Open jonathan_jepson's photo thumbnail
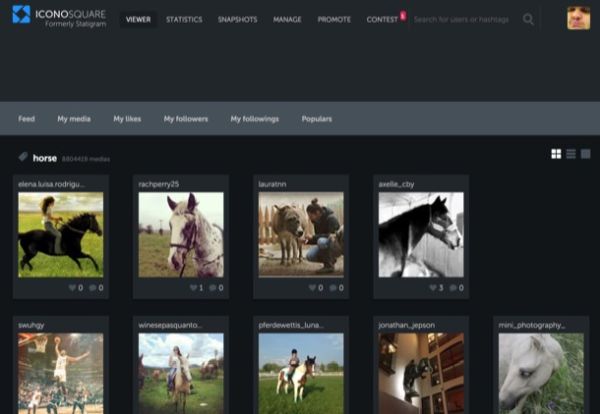The height and width of the screenshot is (414, 600). [x=421, y=370]
